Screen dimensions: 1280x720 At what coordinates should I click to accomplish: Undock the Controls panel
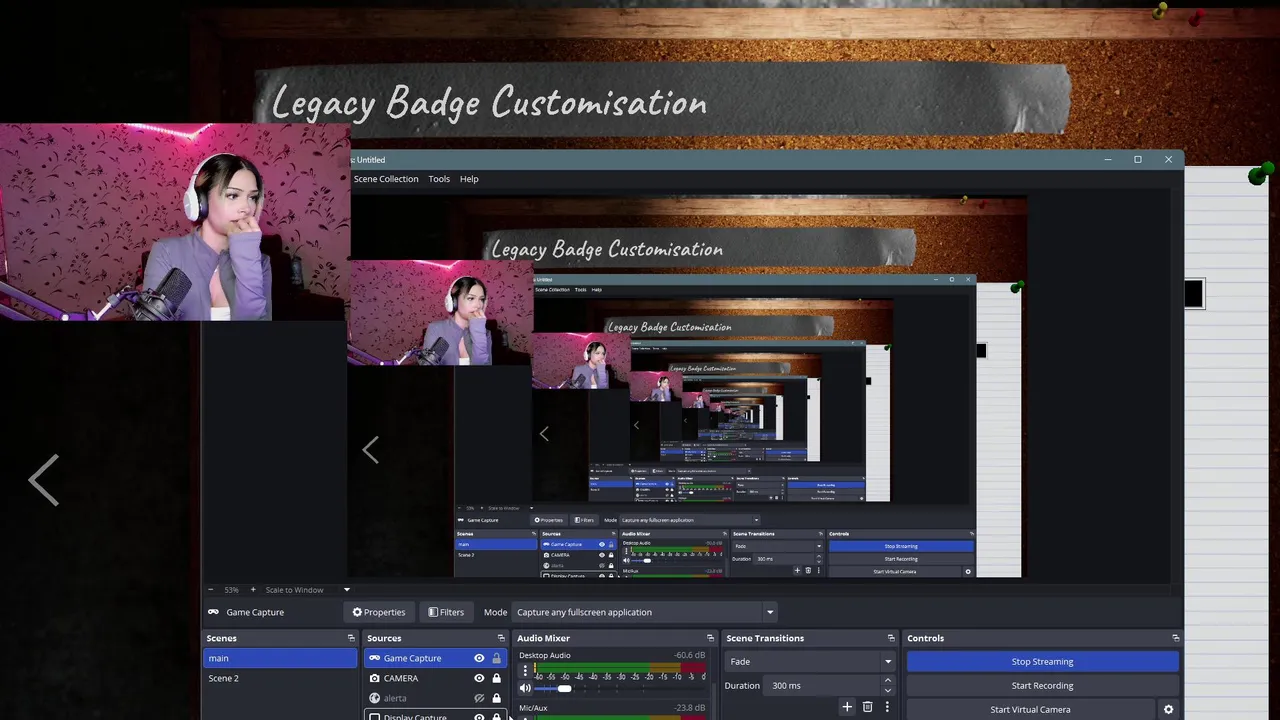click(x=1175, y=638)
